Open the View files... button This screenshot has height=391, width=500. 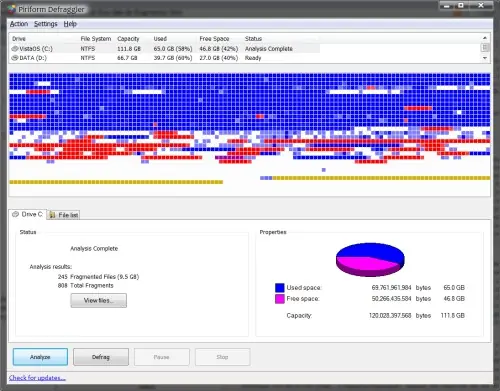tap(99, 300)
